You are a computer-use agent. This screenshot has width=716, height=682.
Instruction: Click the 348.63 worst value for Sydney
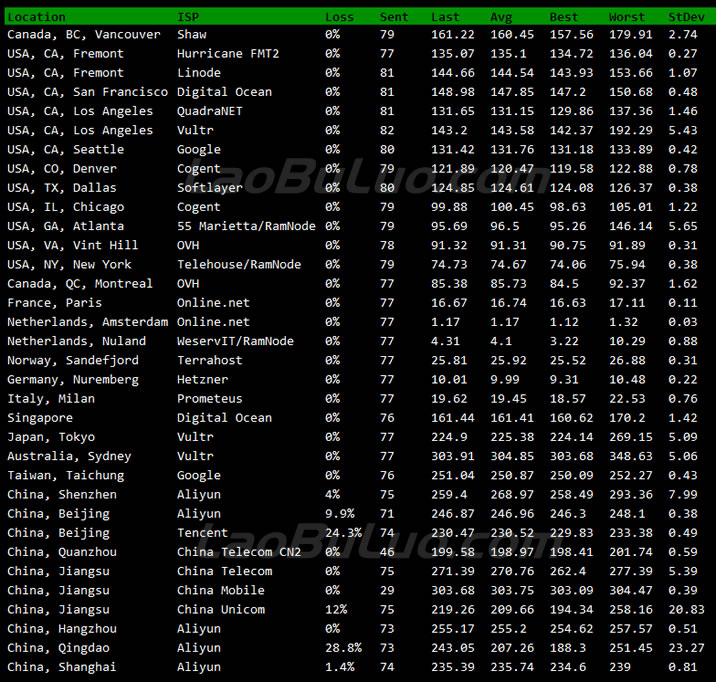coord(631,456)
